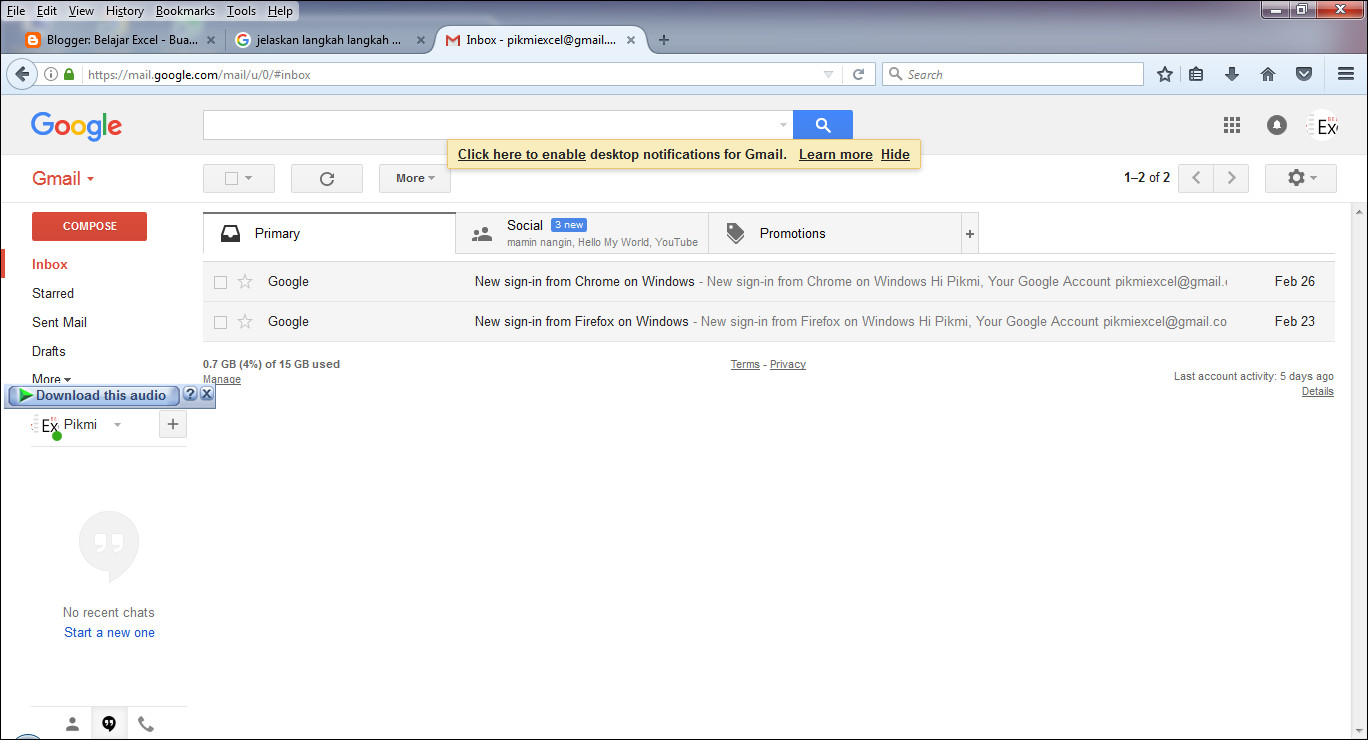Open Google notifications bell
The height and width of the screenshot is (740, 1368).
1276,124
